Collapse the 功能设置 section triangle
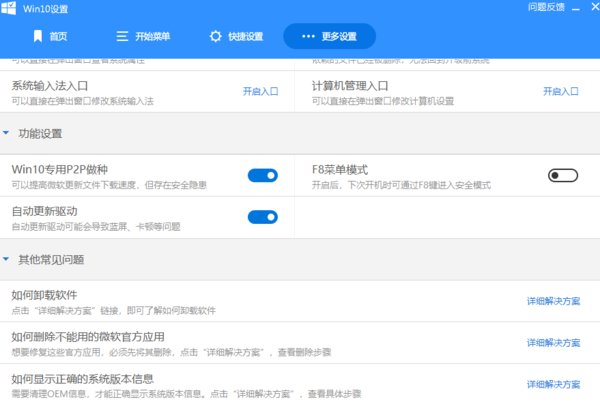Screen dimensions: 600x402 tap(7, 132)
